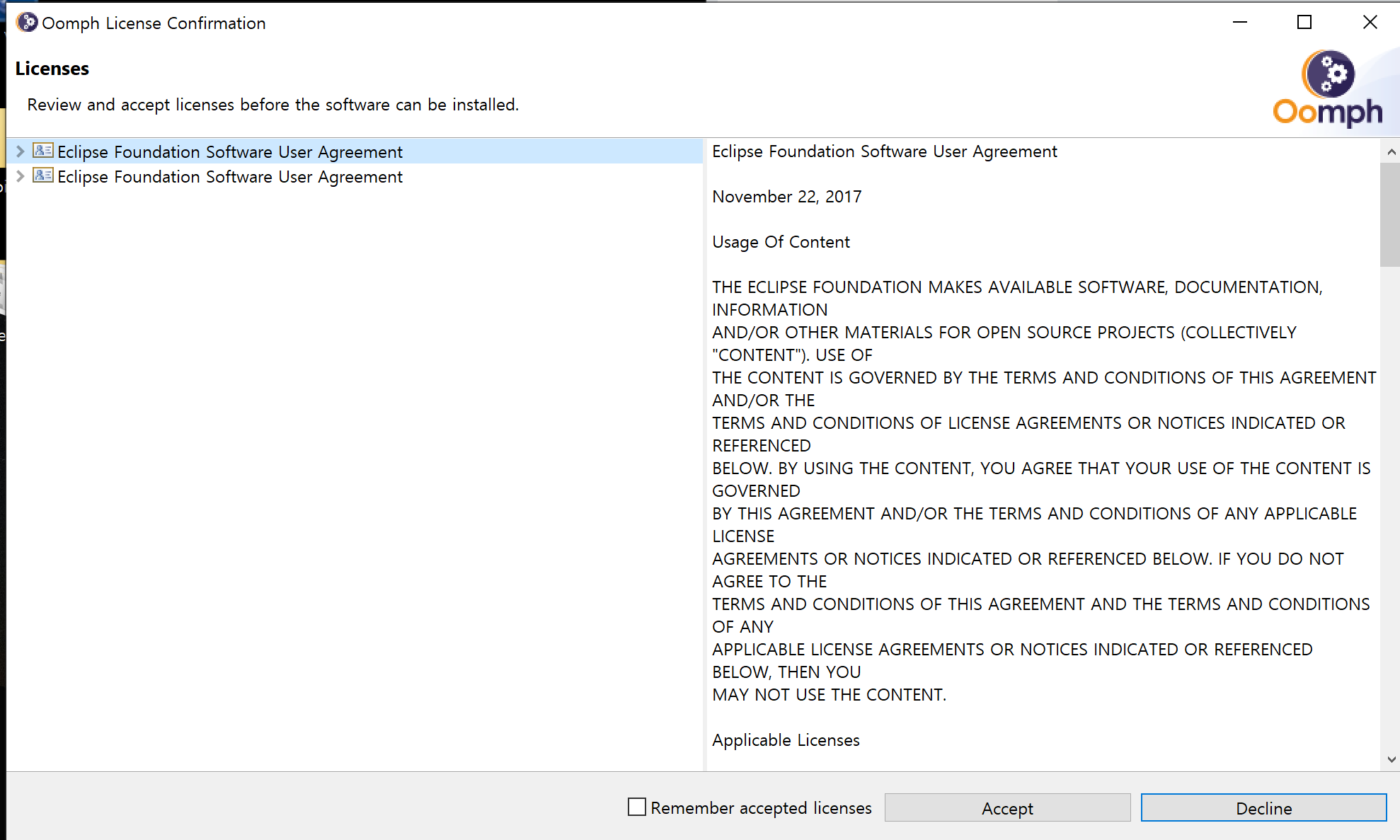This screenshot has height=840, width=1400.
Task: Minimize the license confirmation dialog
Action: point(1239,23)
